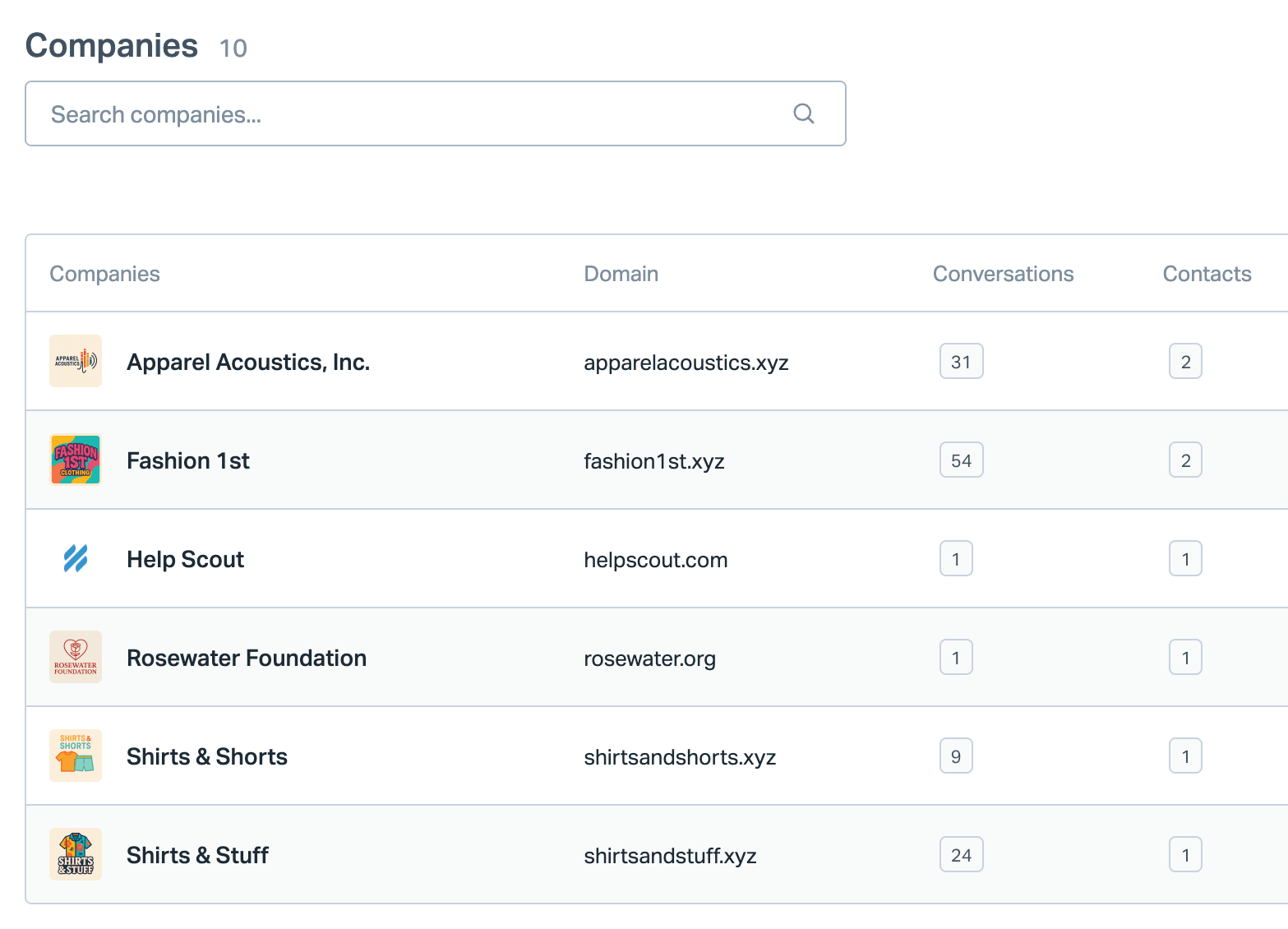This screenshot has height=929, width=1288.
Task: Click Apparel Acoustics contacts count badge
Action: 1185,361
